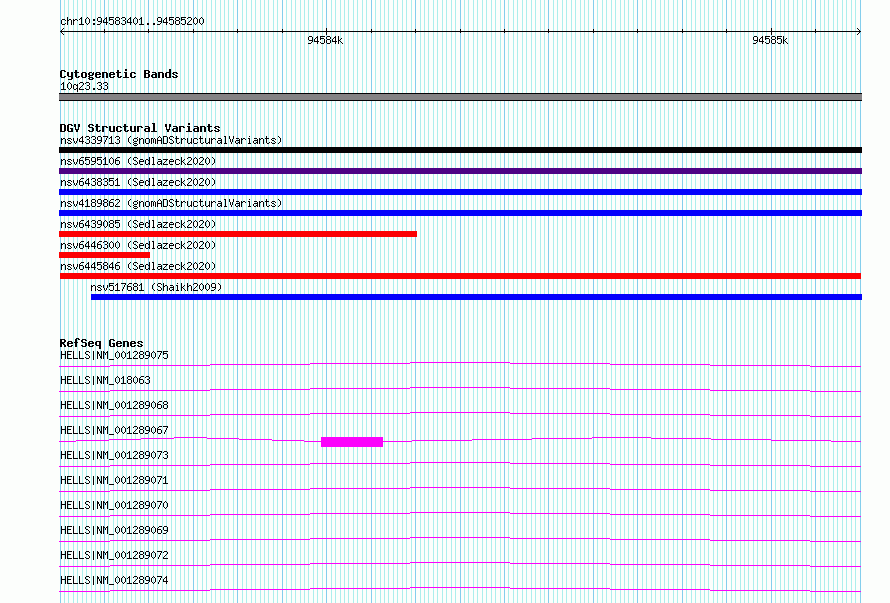Open the HELLS|NM_001289068 transcript label

point(114,406)
